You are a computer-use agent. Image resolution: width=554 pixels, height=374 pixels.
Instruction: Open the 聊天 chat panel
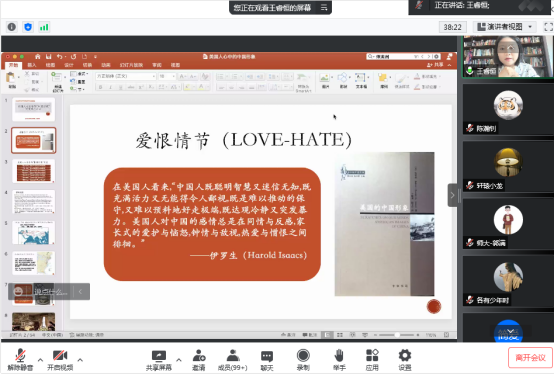267,356
